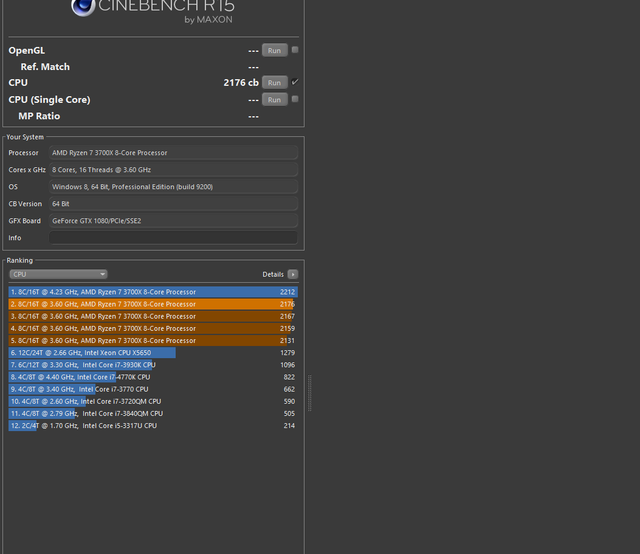Viewport: 640px width, 554px height.
Task: Select the Core i7-3840QM ranking row
Action: [153, 414]
